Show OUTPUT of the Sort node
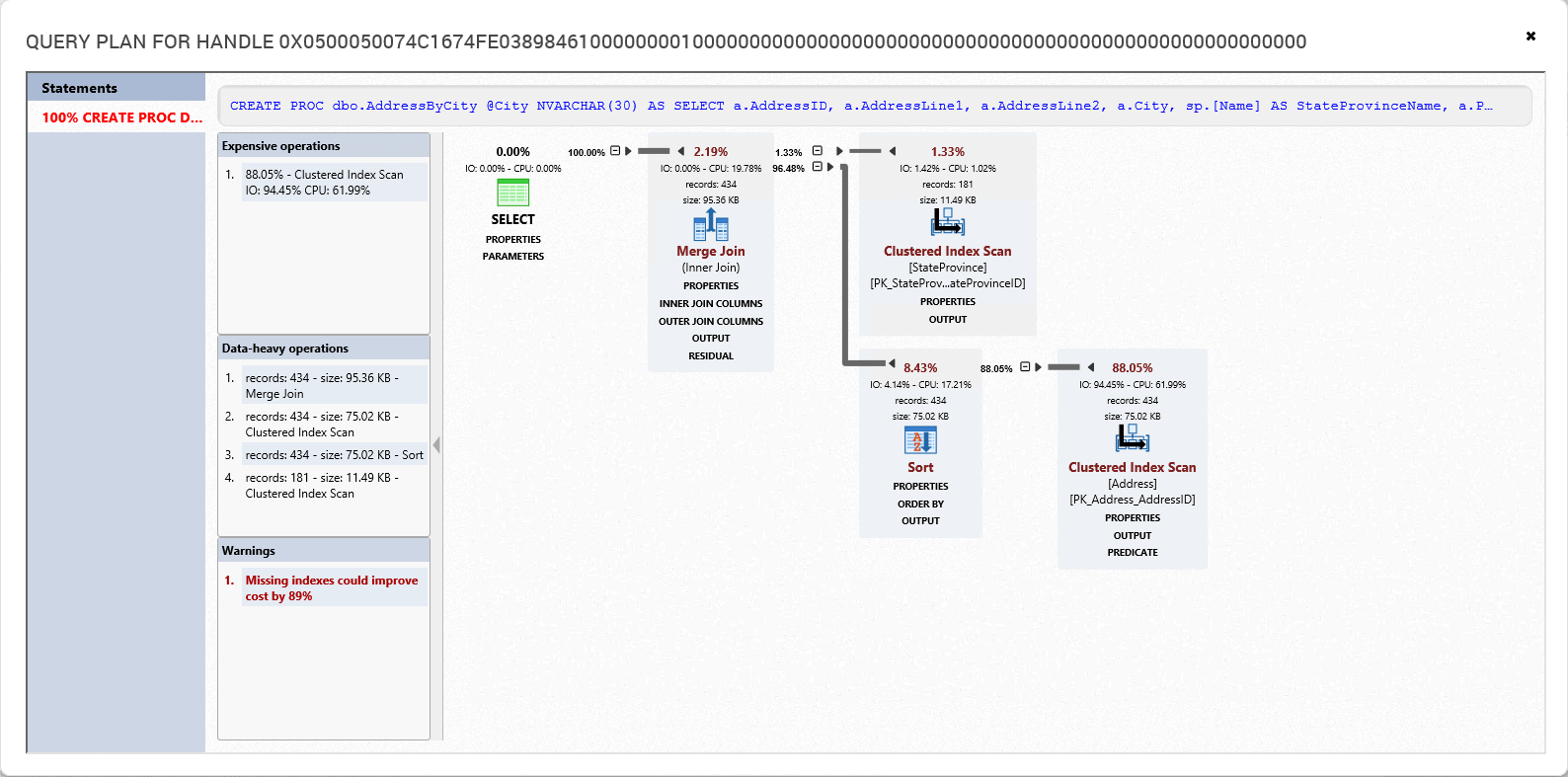1568x777 pixels. (x=920, y=521)
